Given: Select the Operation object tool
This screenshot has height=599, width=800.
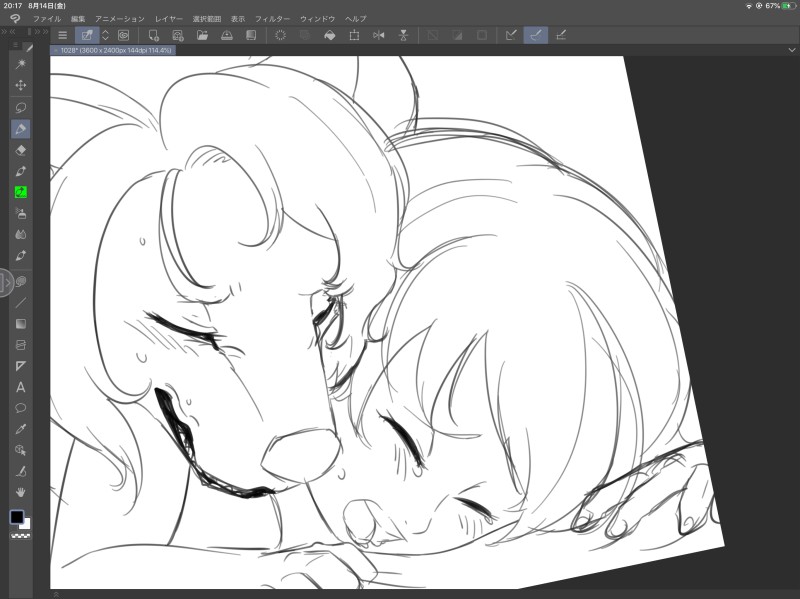Looking at the screenshot, I should [21, 450].
